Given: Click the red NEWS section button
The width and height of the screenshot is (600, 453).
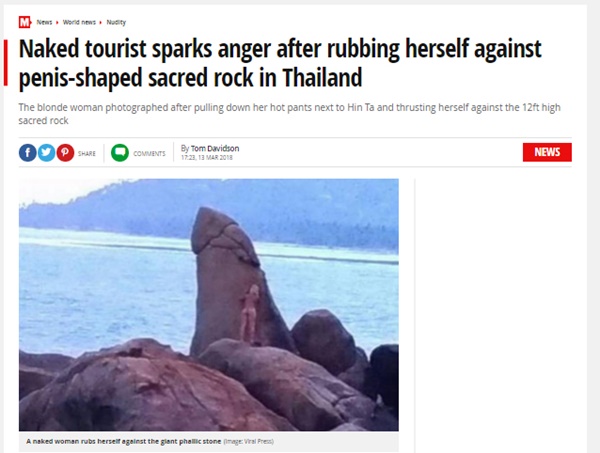Looking at the screenshot, I should [x=547, y=152].
